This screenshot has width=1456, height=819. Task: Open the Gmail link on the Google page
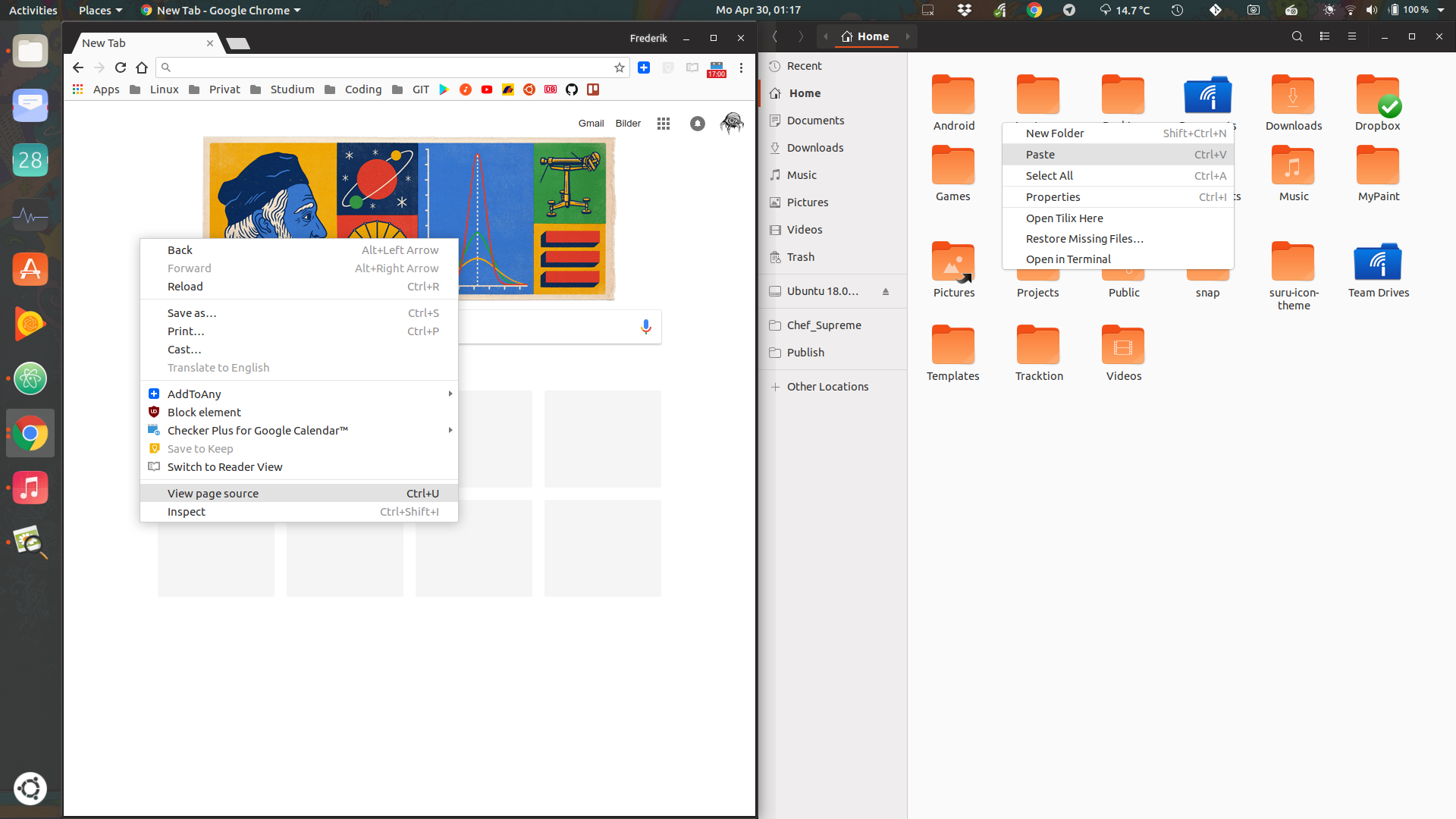coord(591,123)
